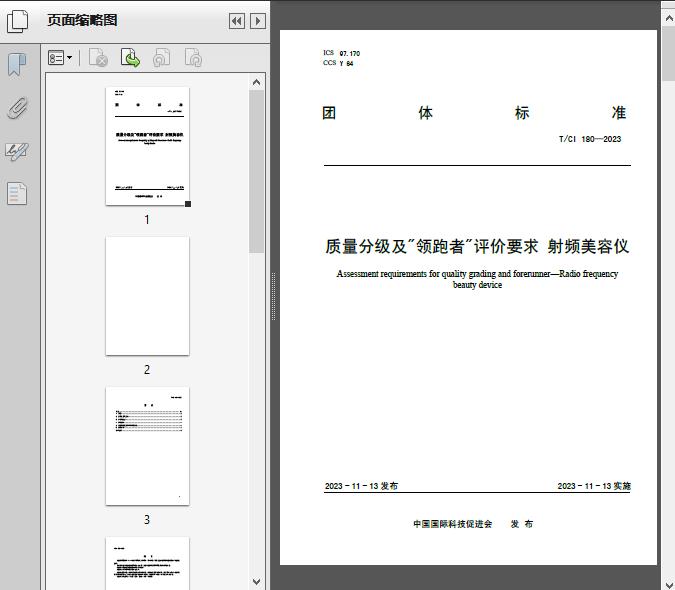
Task: Click the English subtitle Assessment requirements text
Action: (477, 279)
